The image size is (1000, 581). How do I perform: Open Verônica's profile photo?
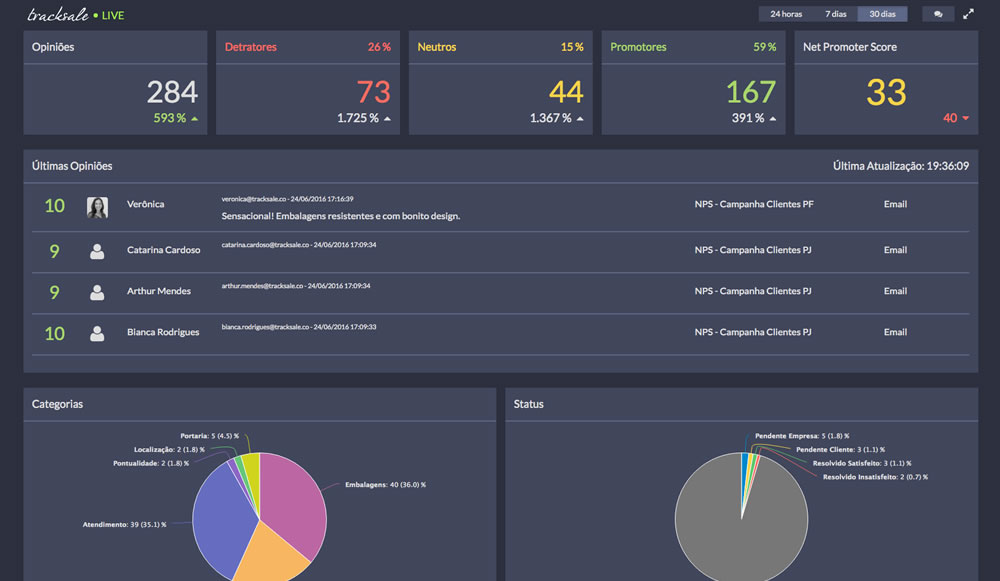97,207
